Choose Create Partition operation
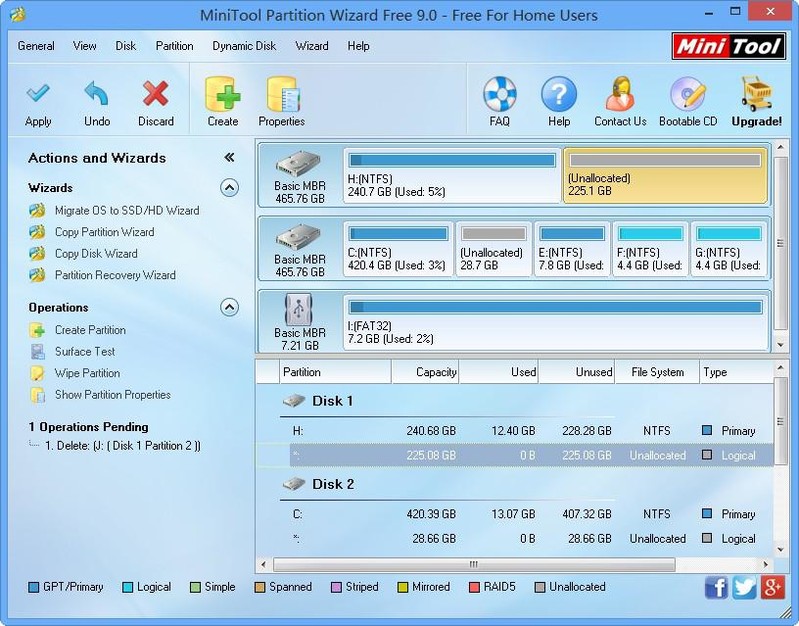 [x=90, y=330]
